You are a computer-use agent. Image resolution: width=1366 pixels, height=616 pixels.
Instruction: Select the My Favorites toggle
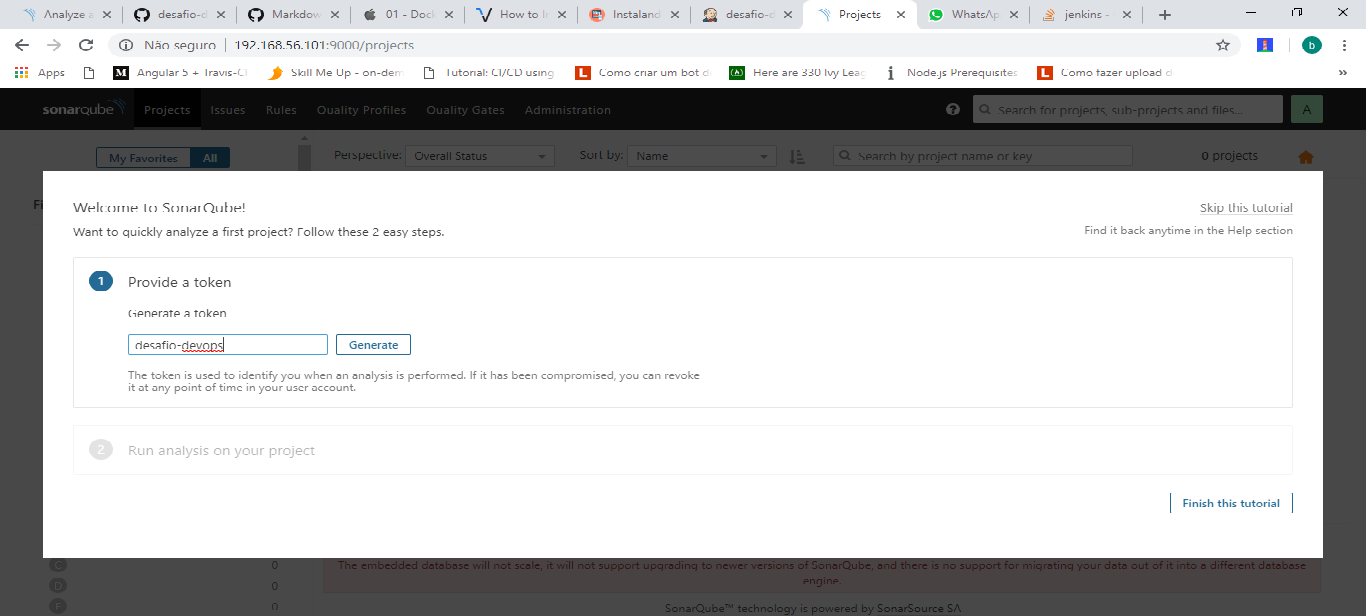pos(143,158)
